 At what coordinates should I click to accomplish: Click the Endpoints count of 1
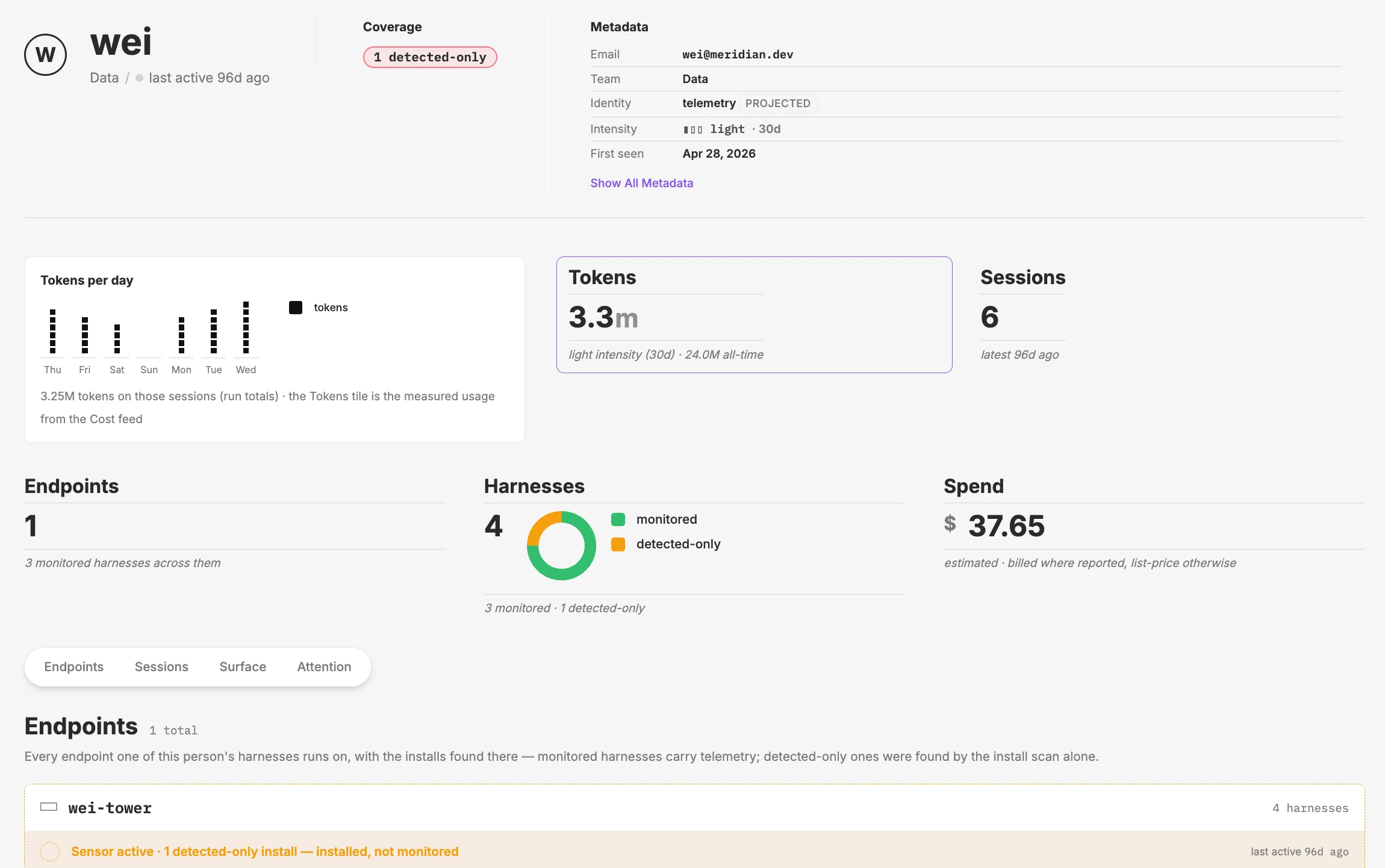[31, 525]
